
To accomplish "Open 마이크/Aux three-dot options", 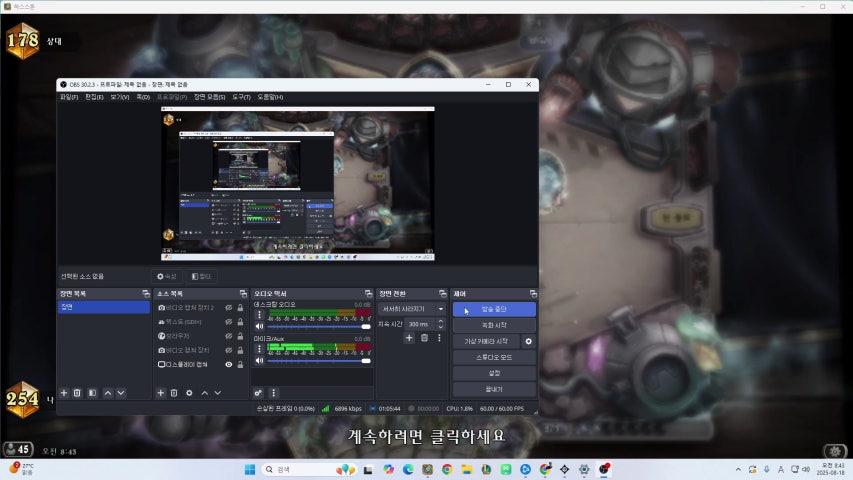I will (259, 349).
